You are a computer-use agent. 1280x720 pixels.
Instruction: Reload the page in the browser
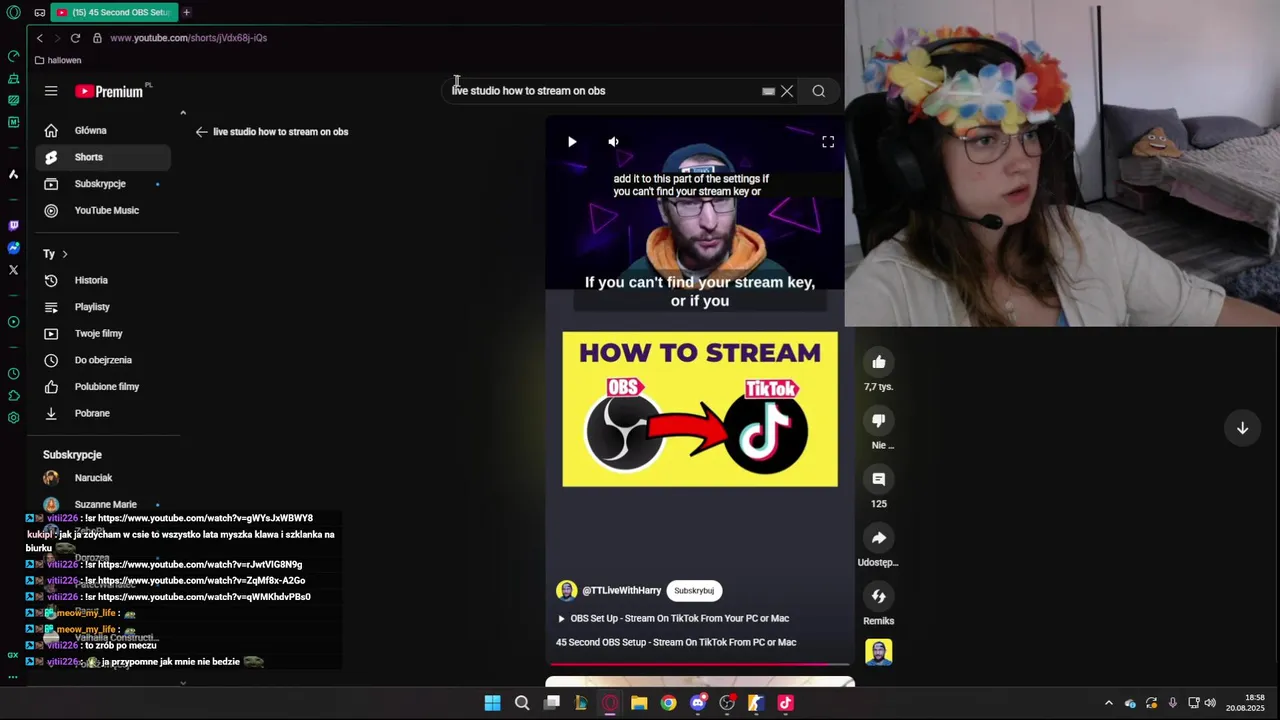[75, 38]
